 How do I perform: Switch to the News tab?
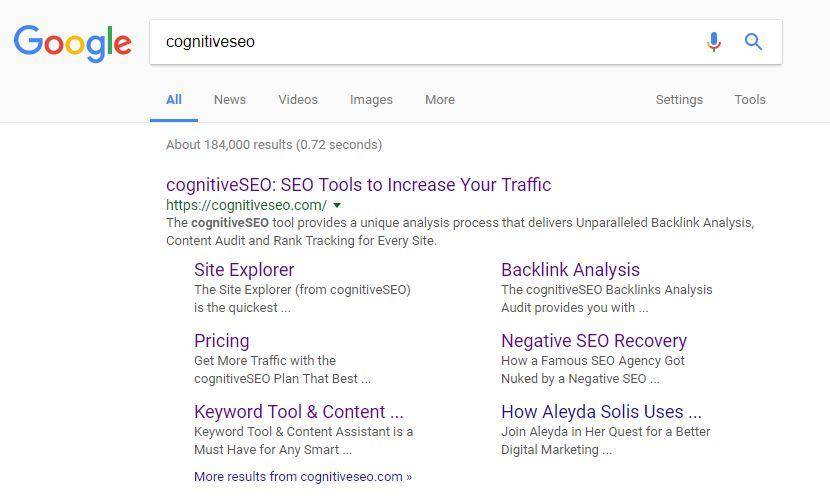(x=229, y=100)
